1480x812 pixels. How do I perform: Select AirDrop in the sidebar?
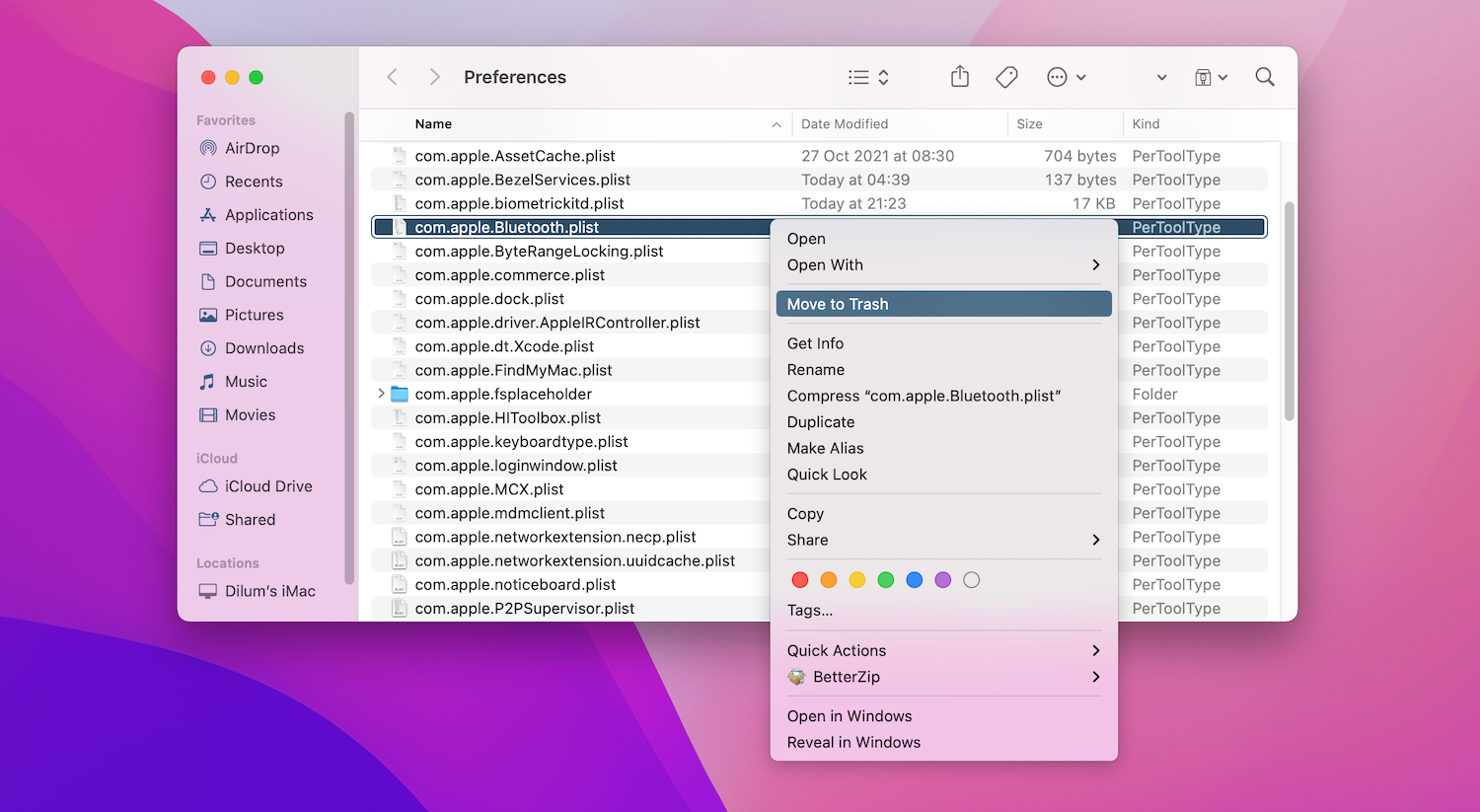click(250, 148)
